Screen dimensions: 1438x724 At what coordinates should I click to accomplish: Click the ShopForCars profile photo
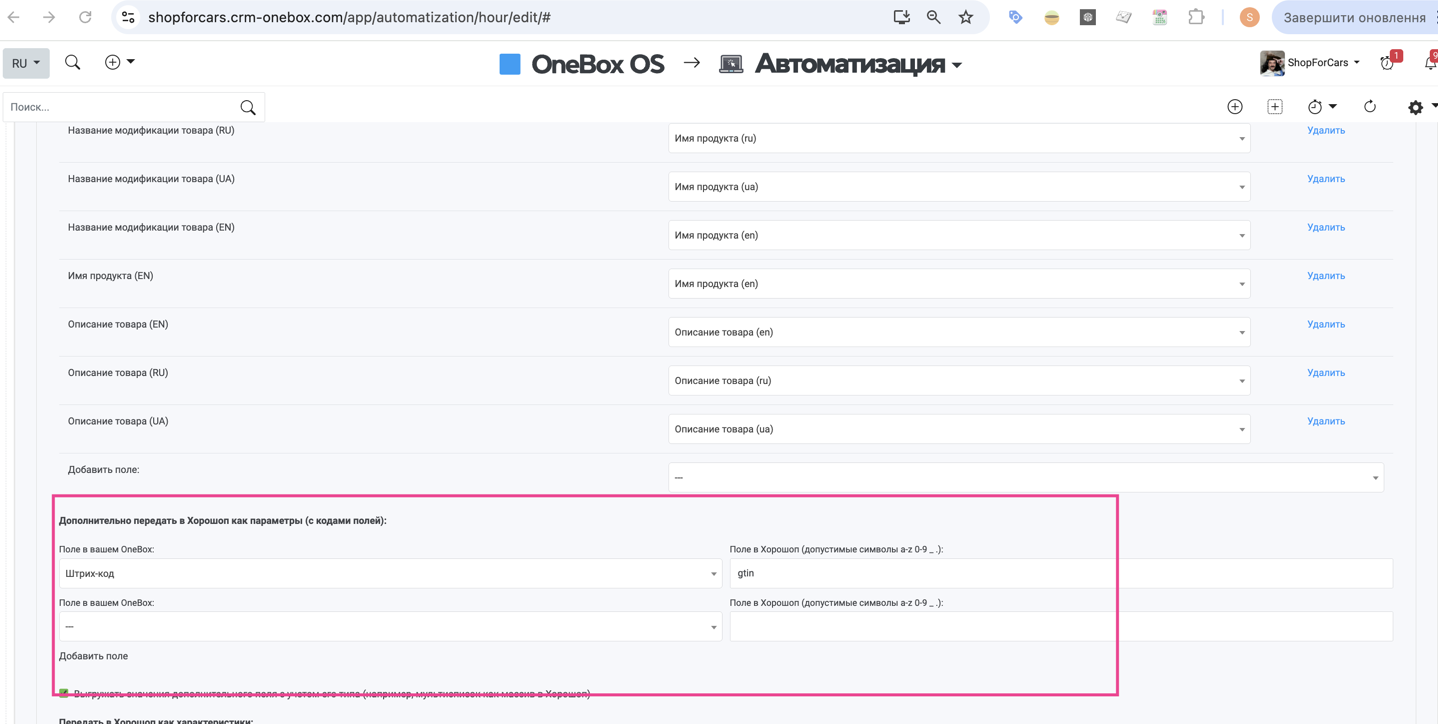tap(1272, 63)
